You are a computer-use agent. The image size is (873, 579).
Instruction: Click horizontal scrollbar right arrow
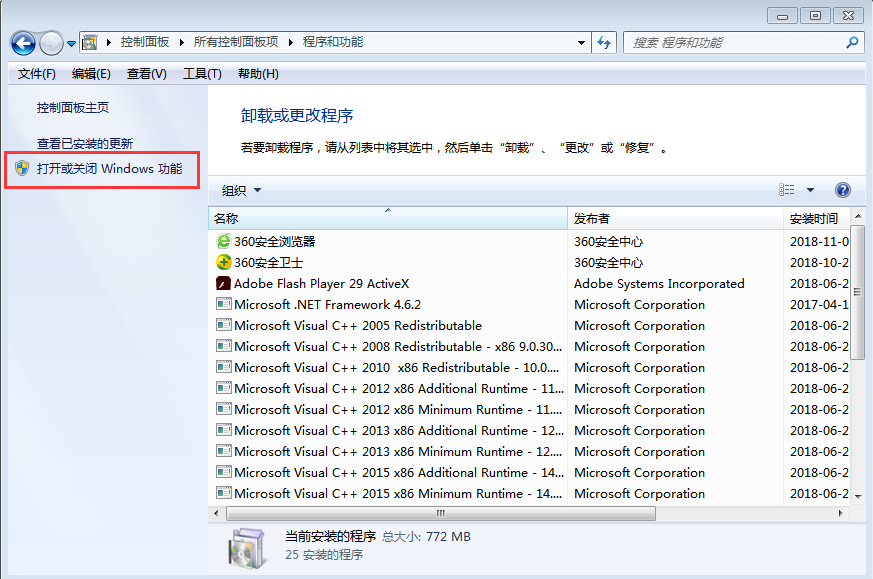click(x=841, y=513)
